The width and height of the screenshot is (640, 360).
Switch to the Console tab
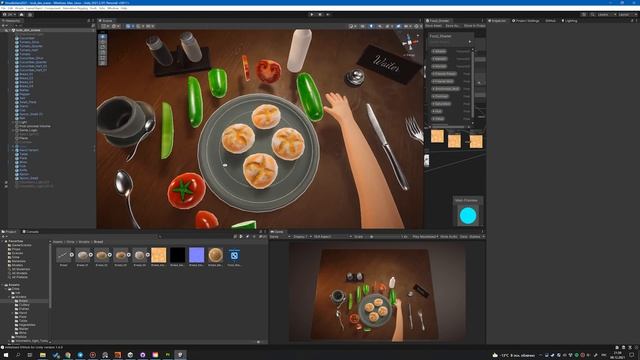(x=31, y=232)
